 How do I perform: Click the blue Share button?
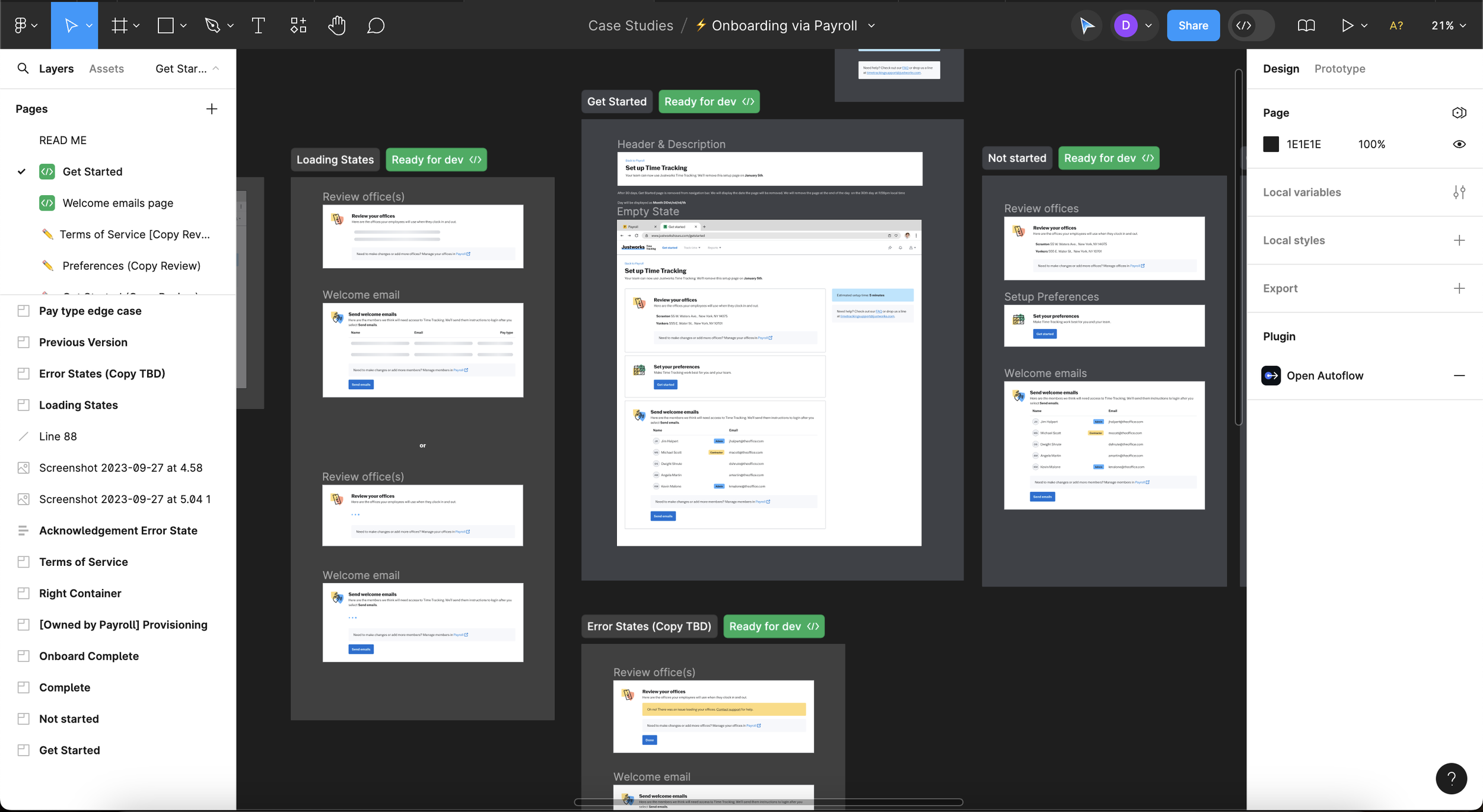(x=1193, y=26)
